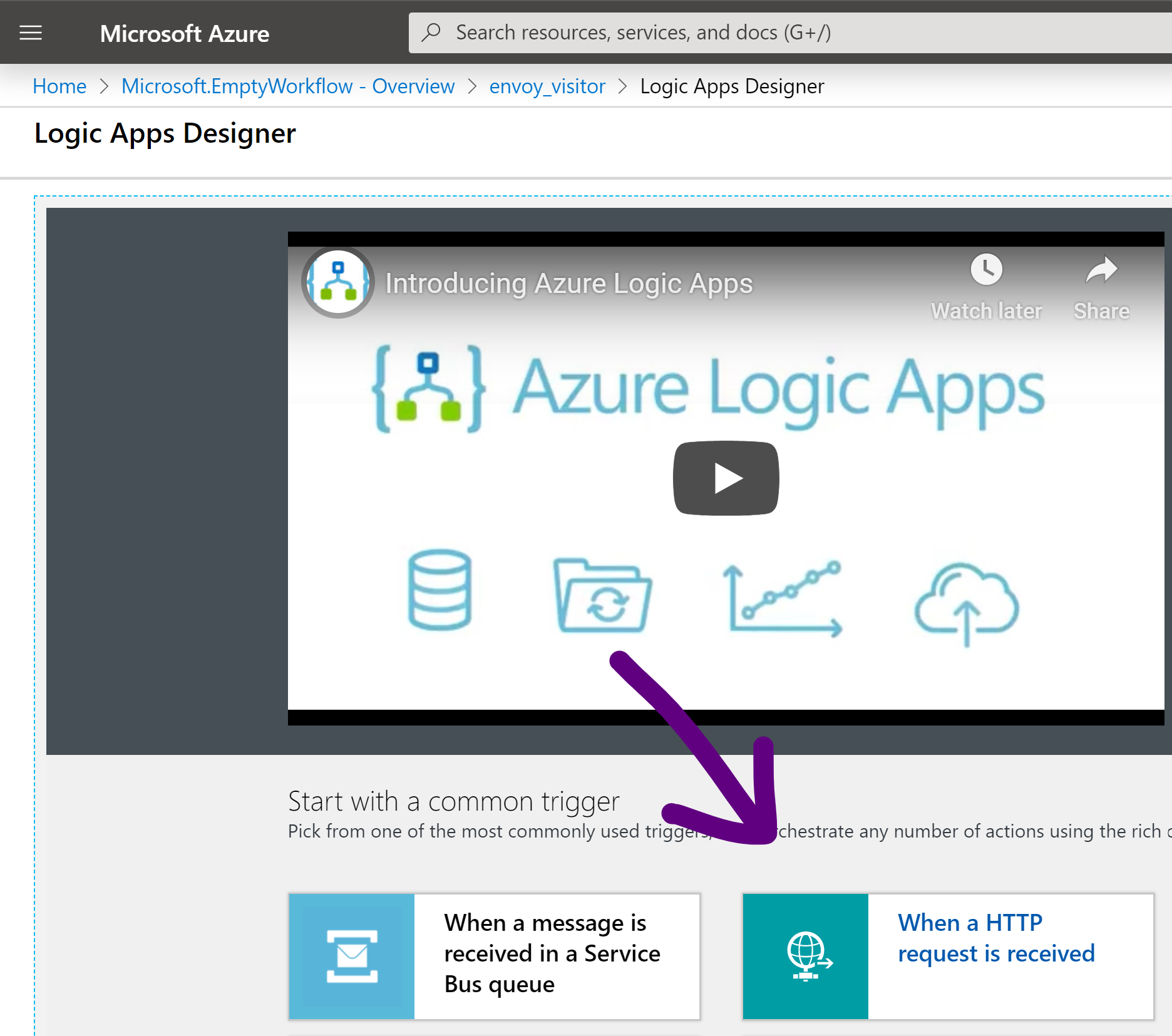Click the Service Bus queue trigger icon

pyautogui.click(x=352, y=956)
